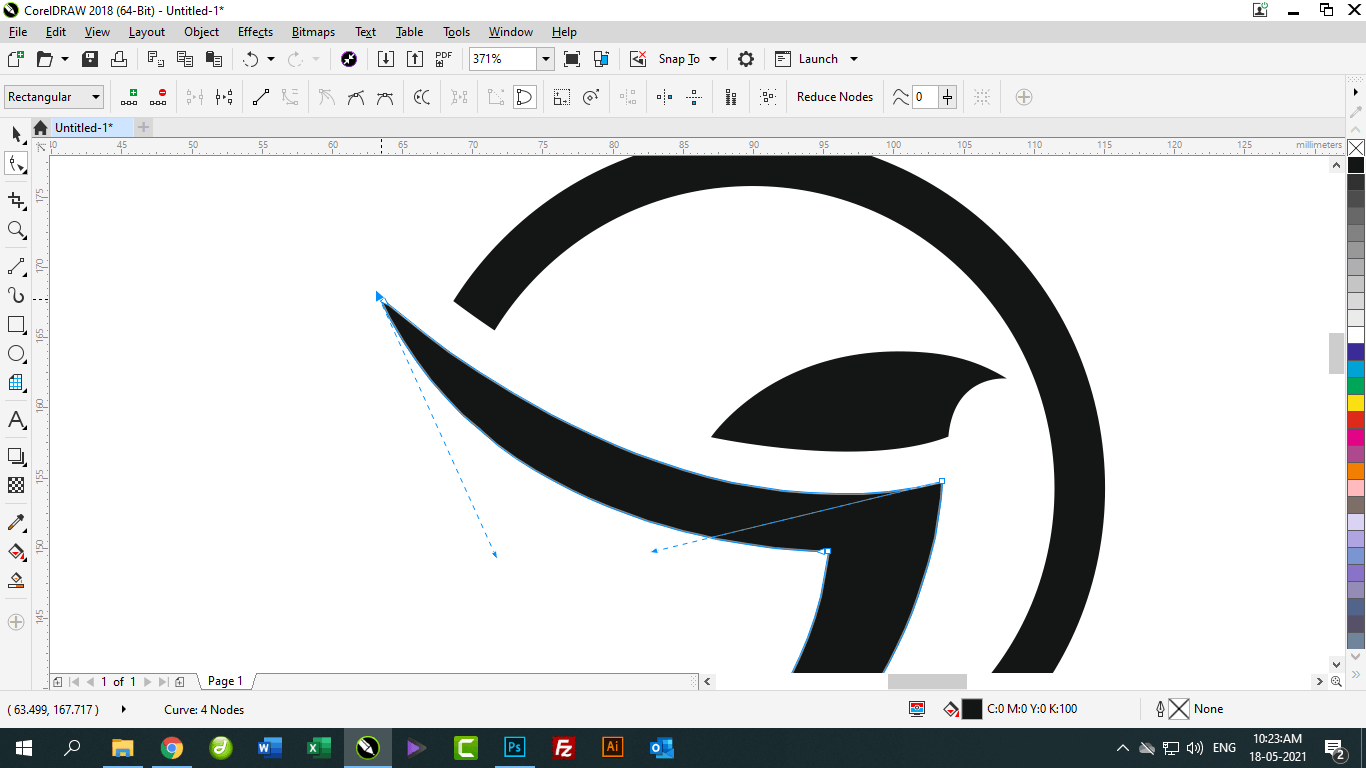
Task: Select the Drop Shadow tool
Action: tap(16, 456)
